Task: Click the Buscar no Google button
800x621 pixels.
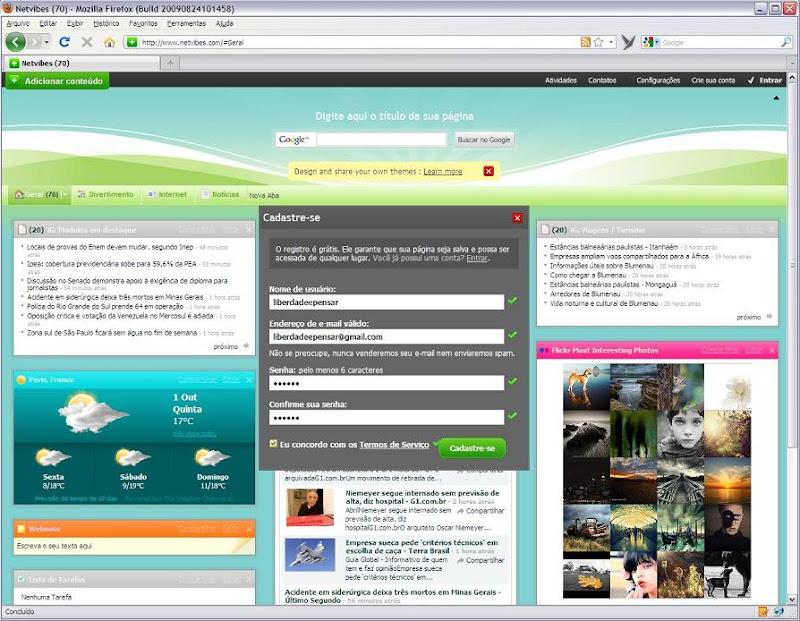Action: coord(484,139)
